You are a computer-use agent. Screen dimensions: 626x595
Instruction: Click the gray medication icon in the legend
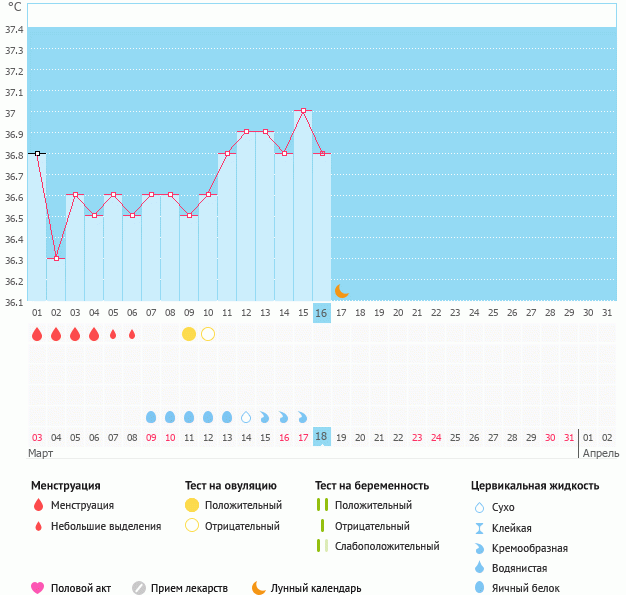[139, 588]
